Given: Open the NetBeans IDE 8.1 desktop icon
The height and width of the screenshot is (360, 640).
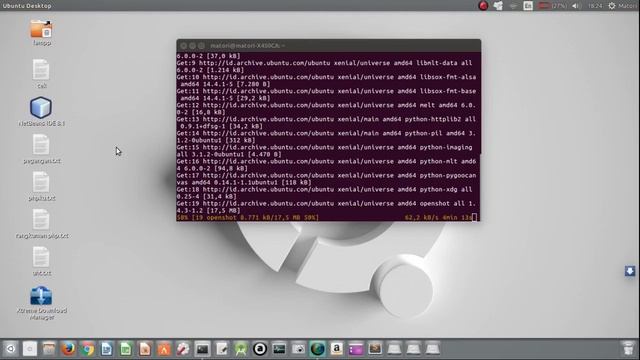Looking at the screenshot, I should point(41,108).
